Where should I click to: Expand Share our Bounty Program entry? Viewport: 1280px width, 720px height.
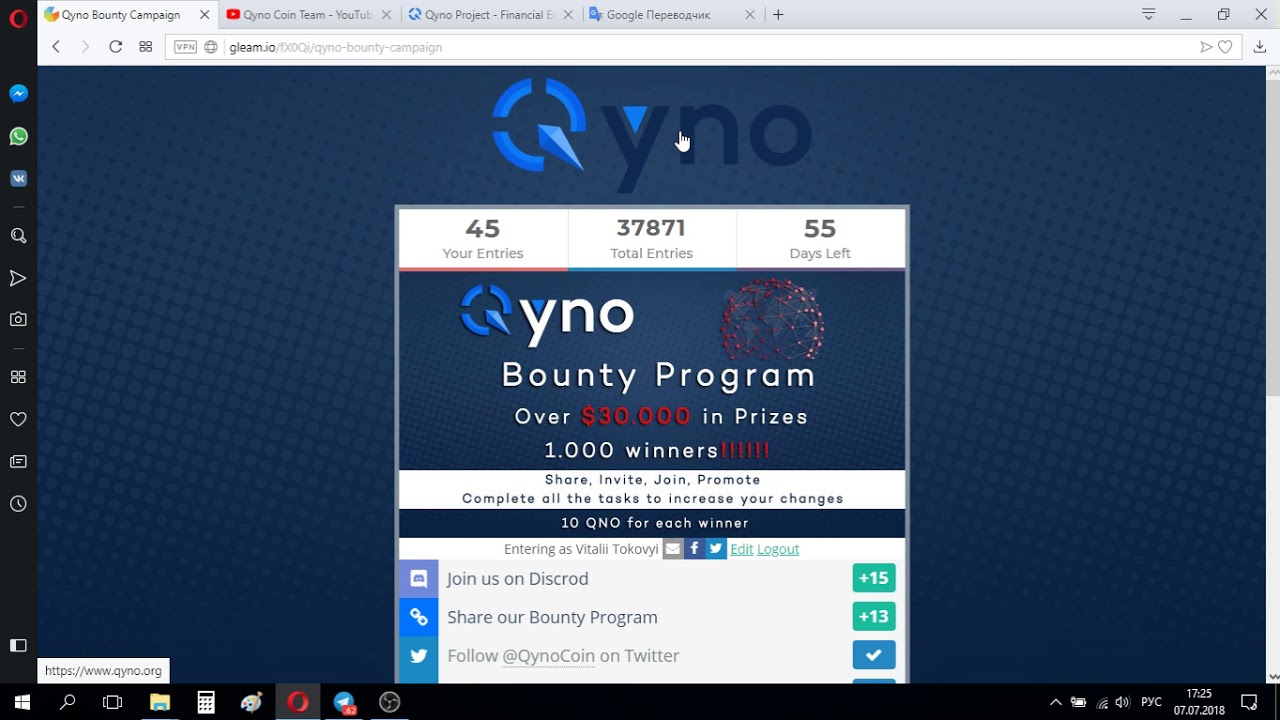[652, 617]
